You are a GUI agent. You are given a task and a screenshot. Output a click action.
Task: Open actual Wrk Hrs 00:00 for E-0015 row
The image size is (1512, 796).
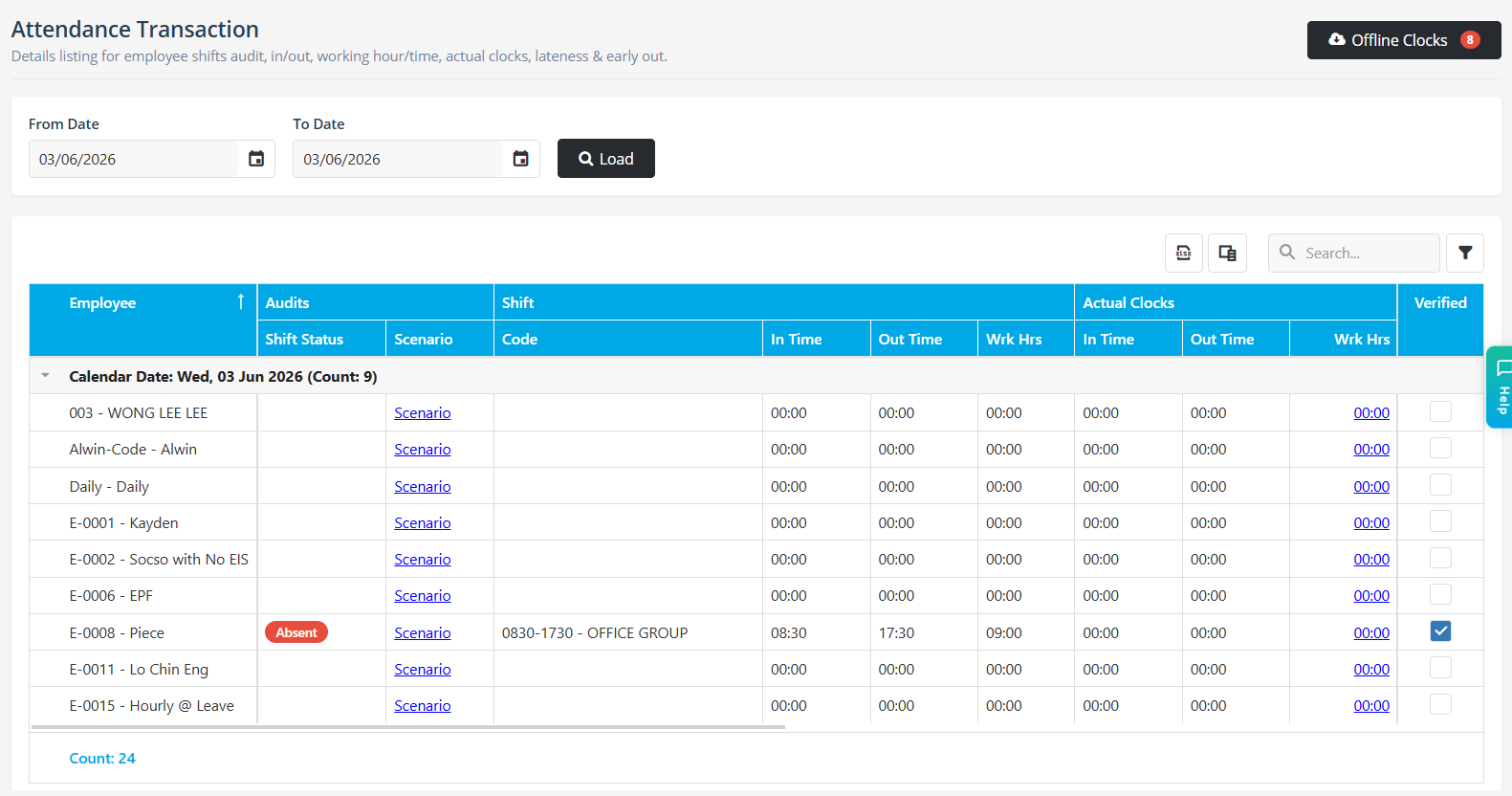point(1371,706)
